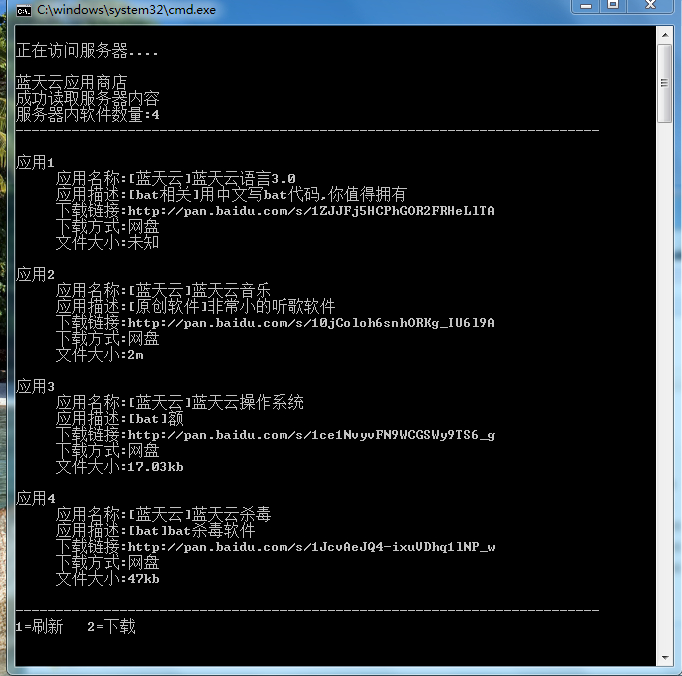682x676 pixels.
Task: Click the line 正在访问服务器....
Action: pyautogui.click(x=87, y=51)
